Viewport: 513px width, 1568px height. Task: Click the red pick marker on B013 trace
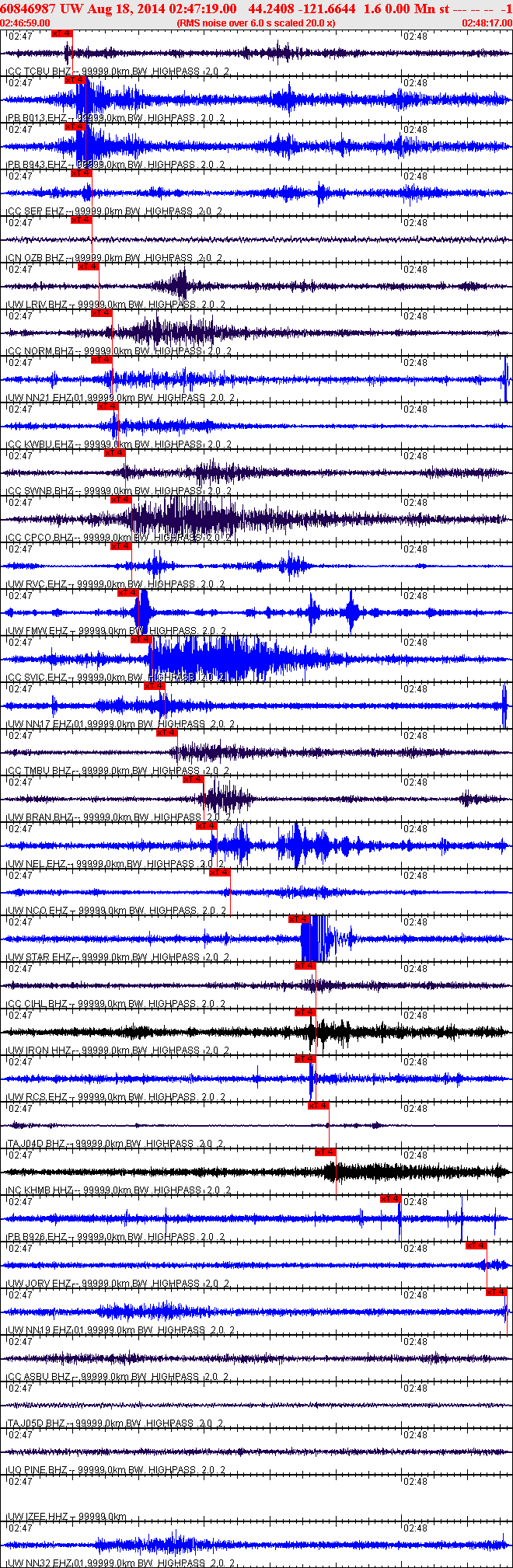click(x=75, y=80)
